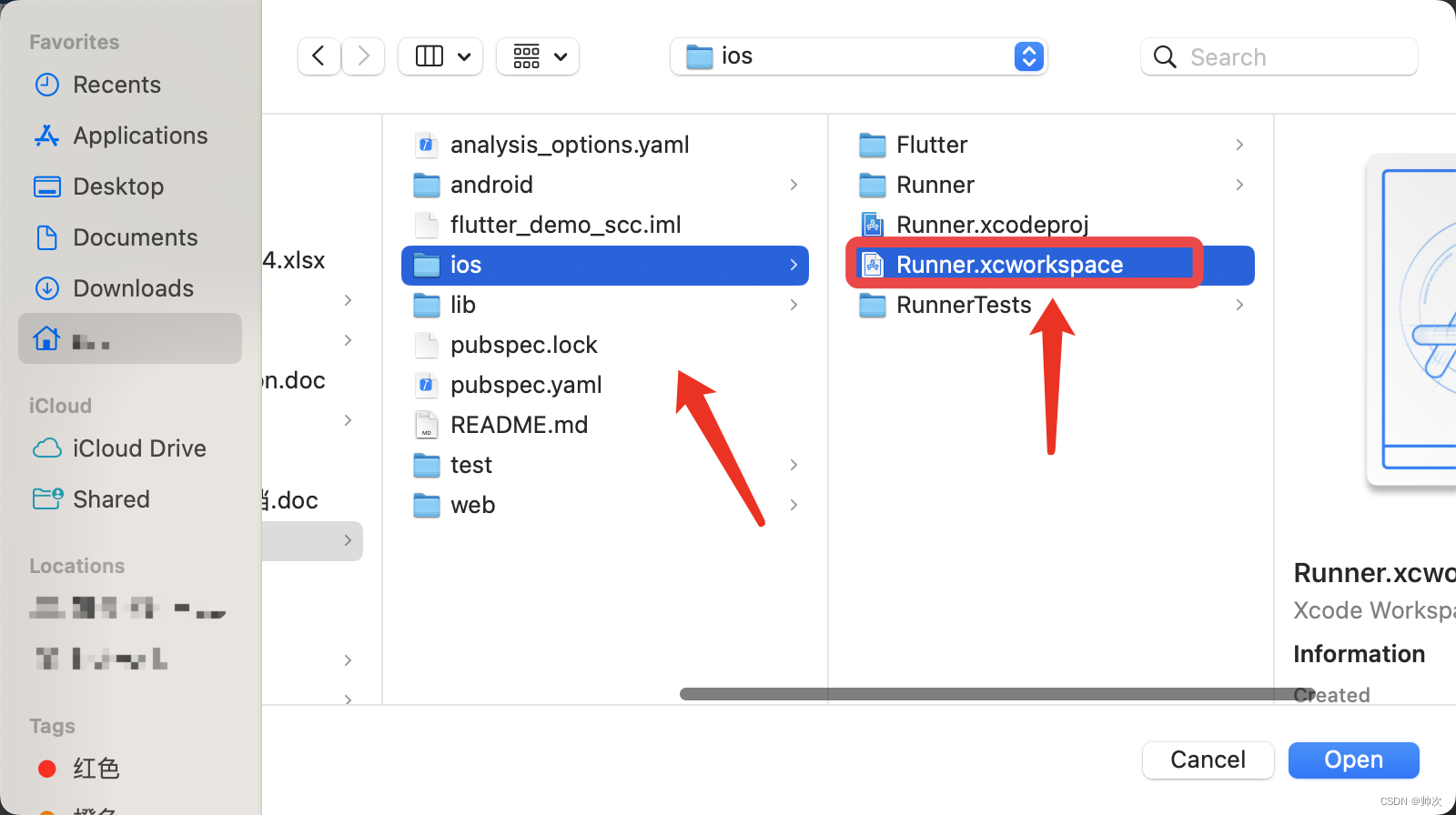The image size is (1456, 815).
Task: Open iCloud Drive in the sidebar
Action: click(130, 448)
